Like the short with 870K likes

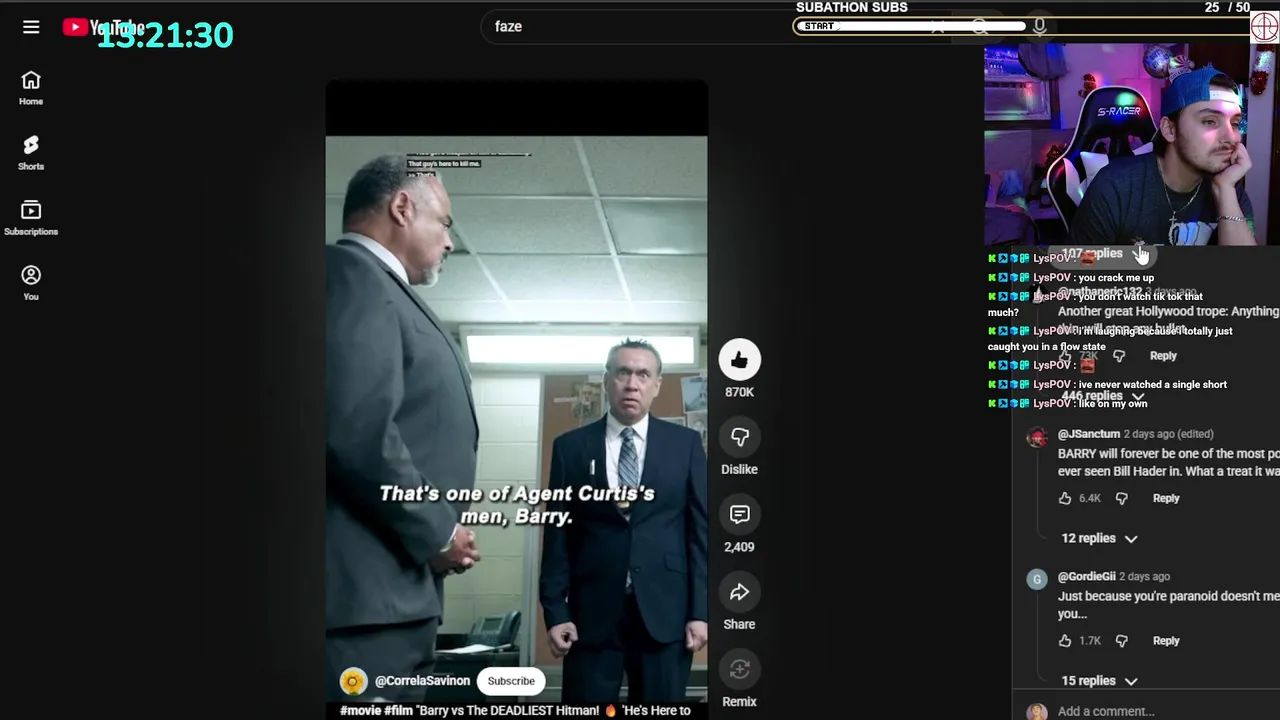click(739, 360)
